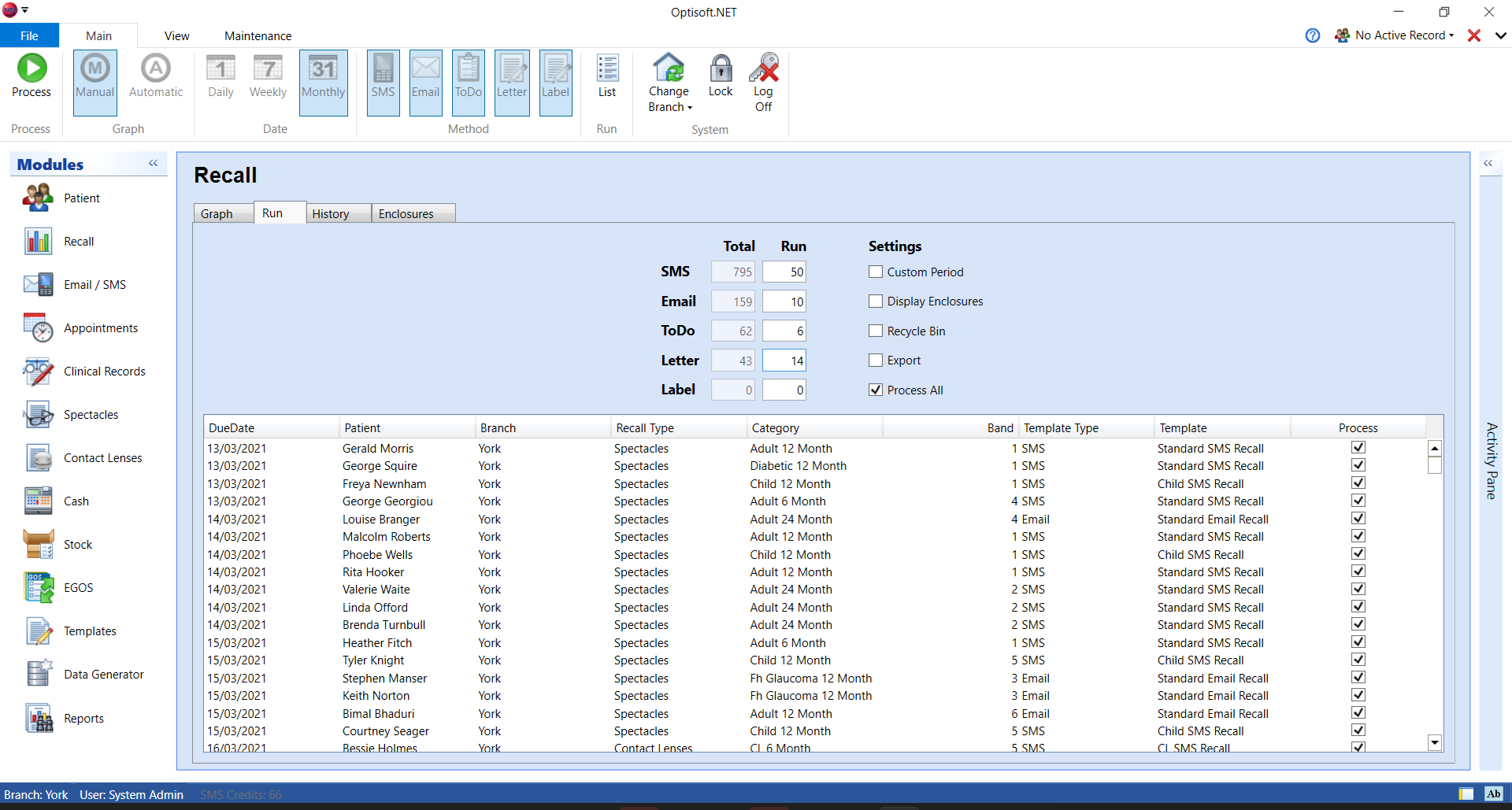This screenshot has height=810, width=1512.
Task: Toggle the Letter method button
Action: tap(512, 83)
